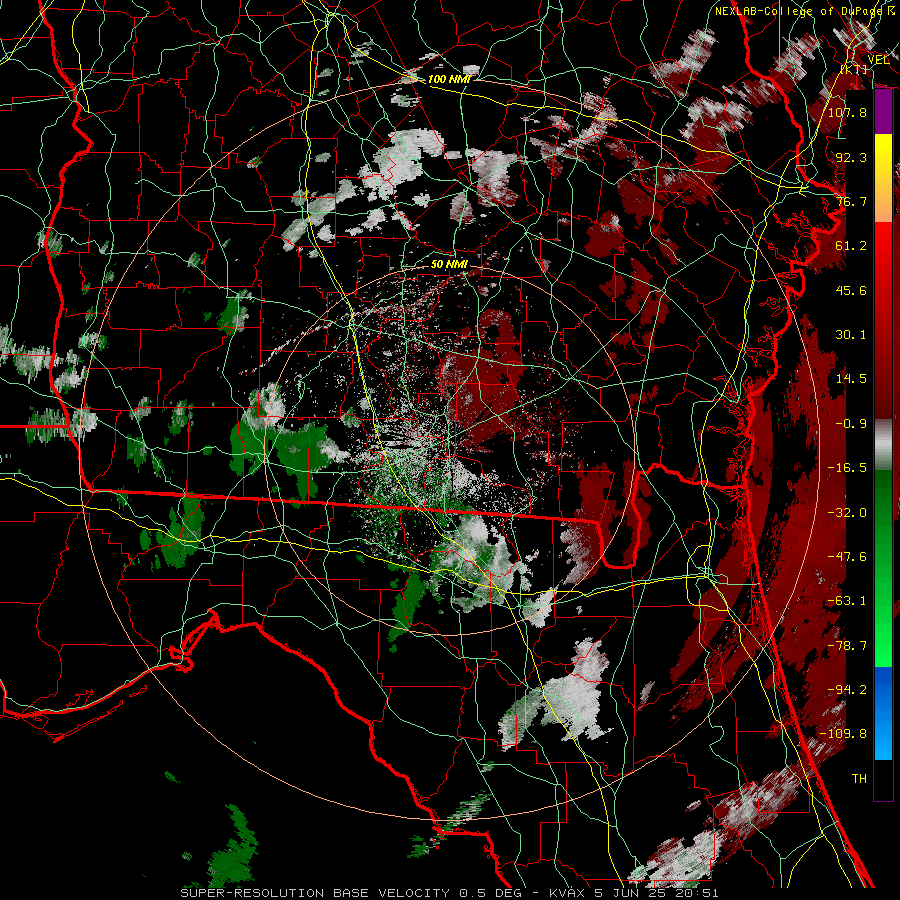The width and height of the screenshot is (900, 900).
Task: Click the 76.7 velocity scale value
Action: pos(851,201)
